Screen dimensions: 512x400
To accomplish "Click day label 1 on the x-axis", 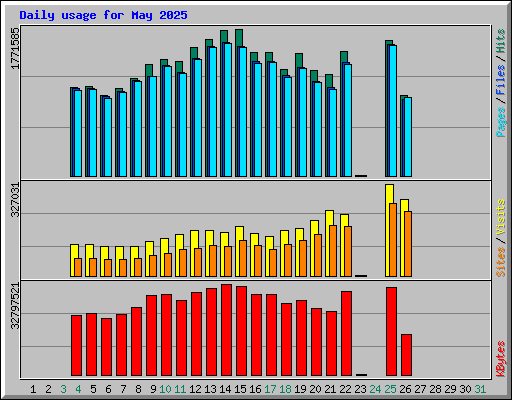I will [x=33, y=389].
